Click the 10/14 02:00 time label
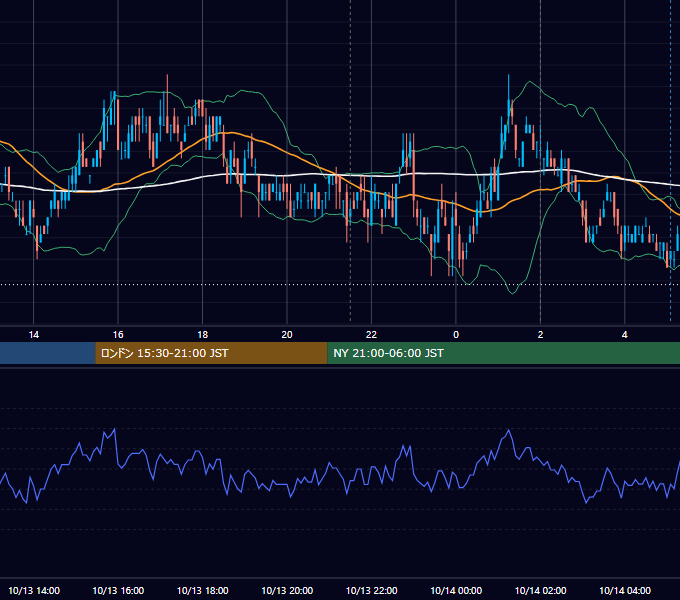The height and width of the screenshot is (600, 680). pos(540,590)
